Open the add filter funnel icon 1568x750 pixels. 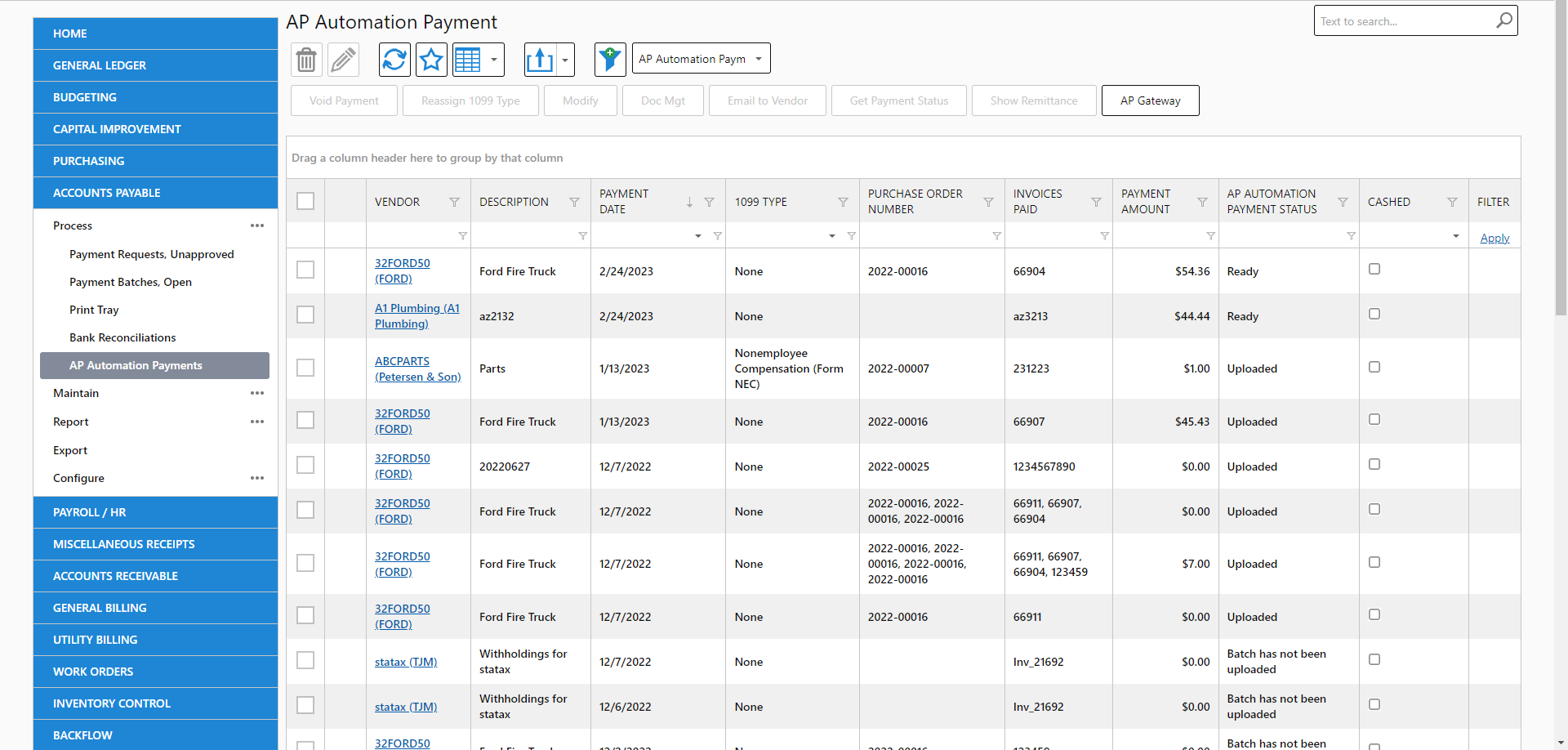point(610,60)
